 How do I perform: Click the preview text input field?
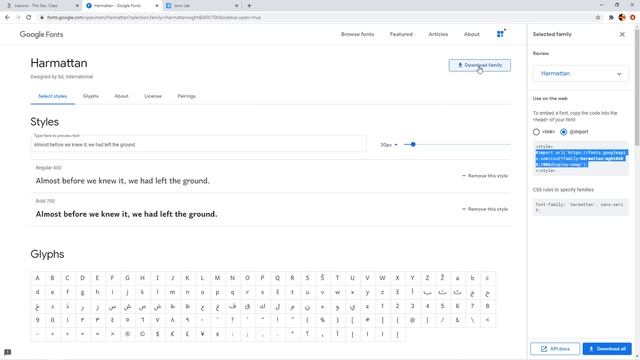pyautogui.click(x=198, y=144)
